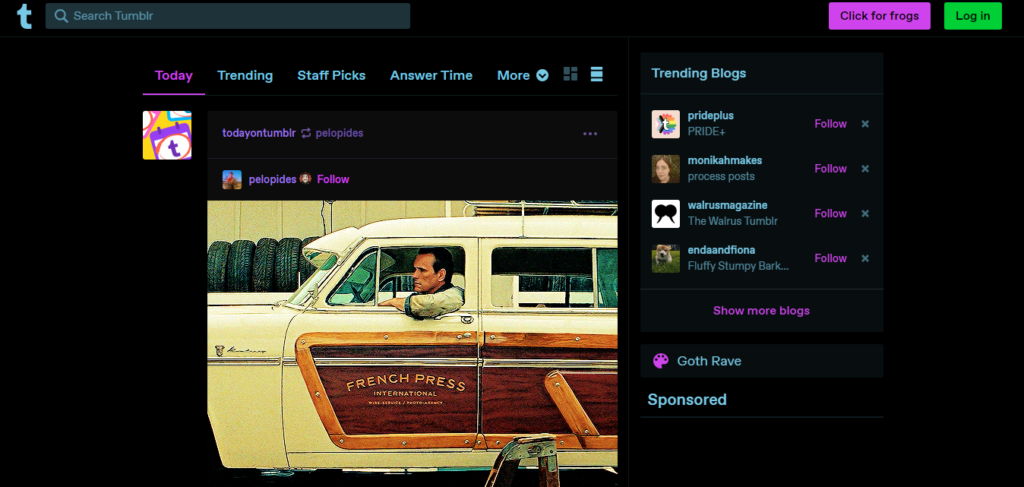Open the Tumblr logo home link
This screenshot has width=1024, height=487.
click(x=24, y=16)
